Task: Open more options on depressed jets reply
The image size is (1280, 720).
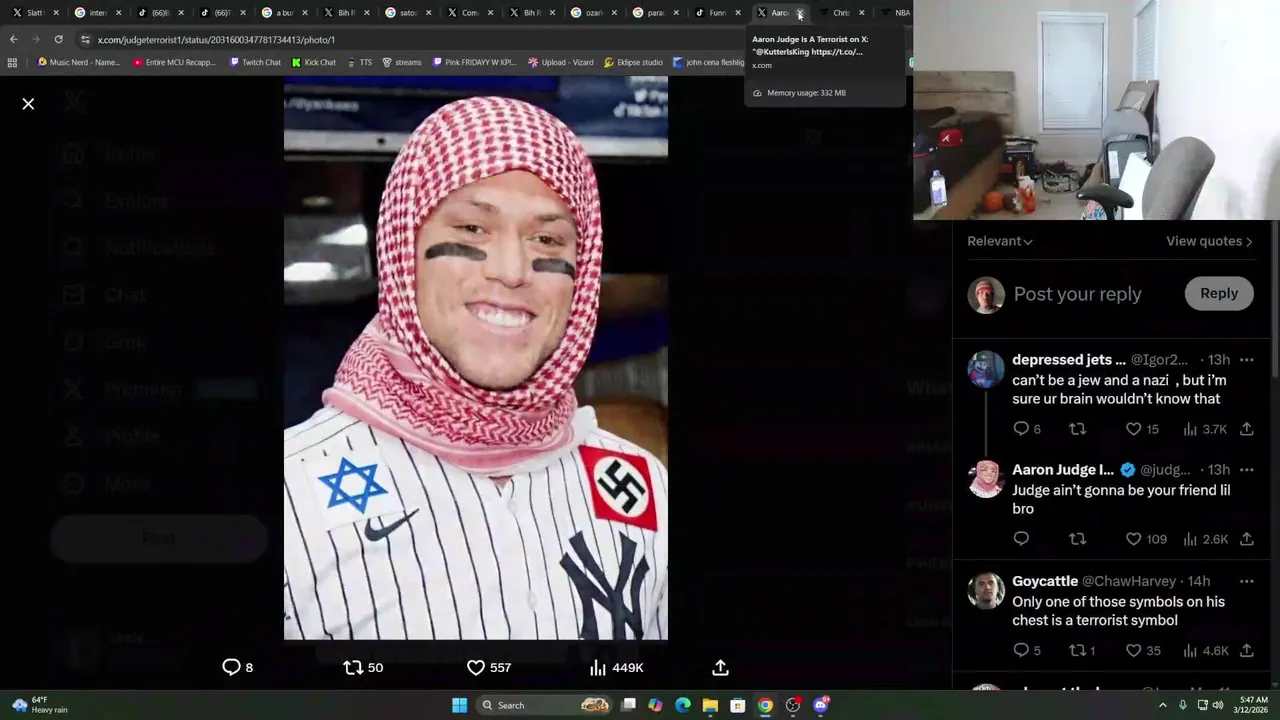Action: click(1246, 360)
